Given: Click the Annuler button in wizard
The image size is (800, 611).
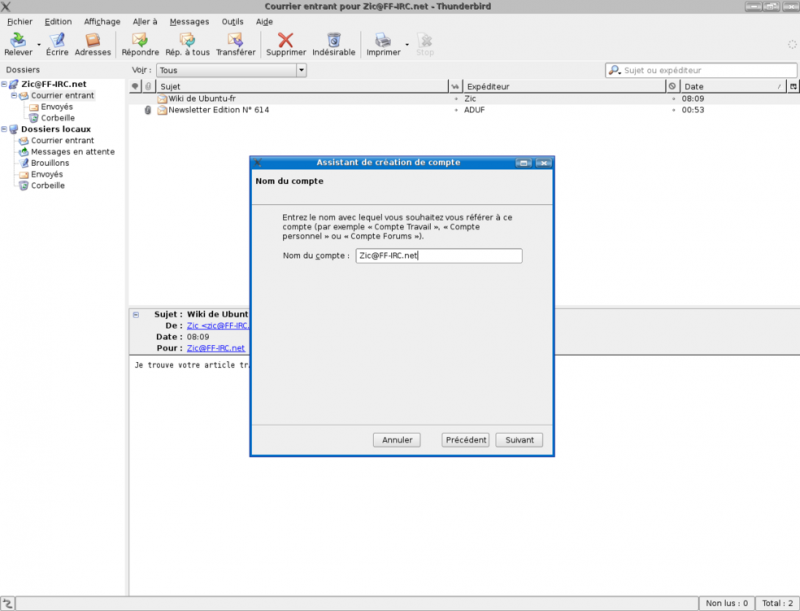Looking at the screenshot, I should pos(397,440).
